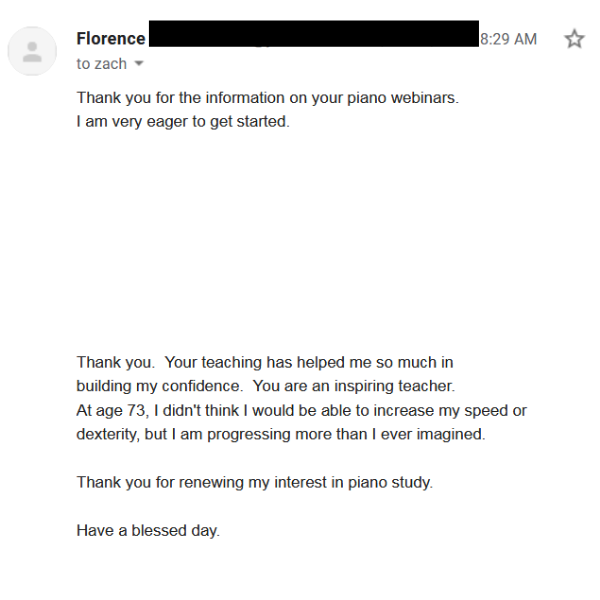Screen dimensions: 600x600
Task: Click the 8:29 AM timestamp
Action: (508, 39)
